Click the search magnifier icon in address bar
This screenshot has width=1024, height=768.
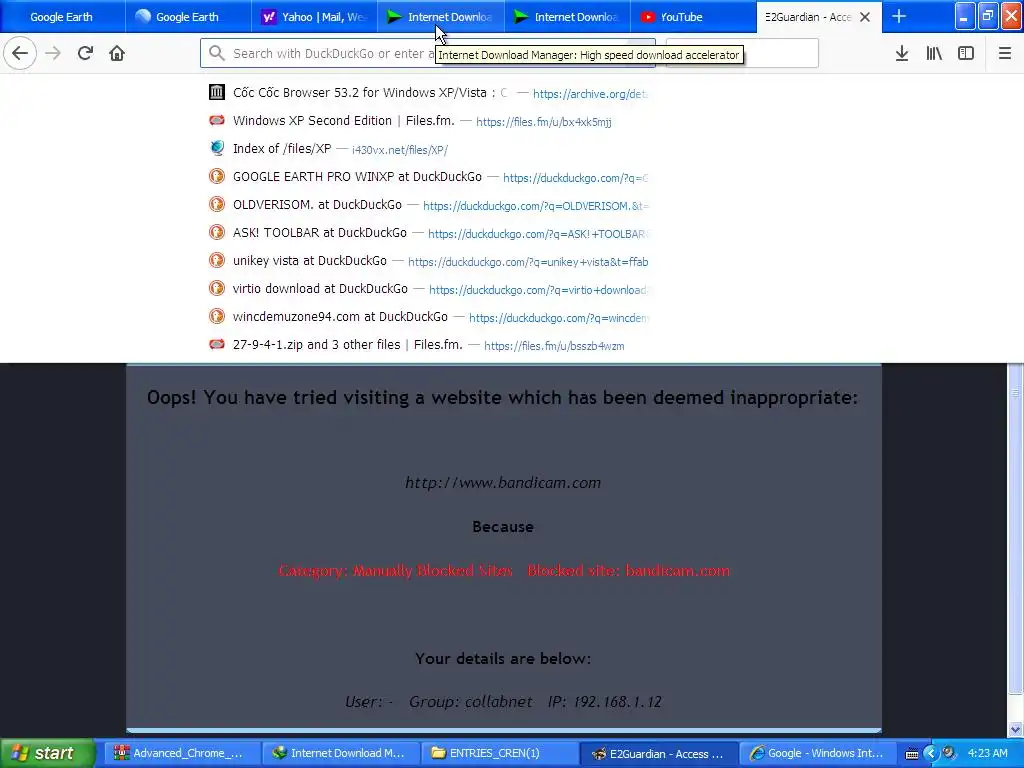coord(217,54)
